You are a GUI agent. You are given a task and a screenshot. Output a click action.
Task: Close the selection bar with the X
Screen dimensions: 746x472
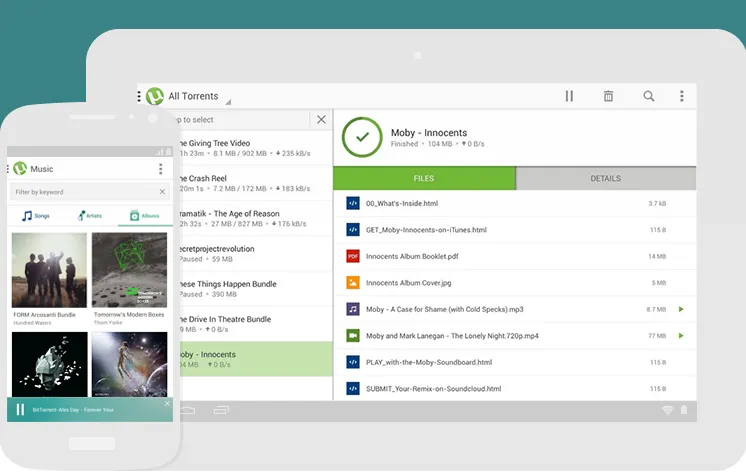click(321, 119)
